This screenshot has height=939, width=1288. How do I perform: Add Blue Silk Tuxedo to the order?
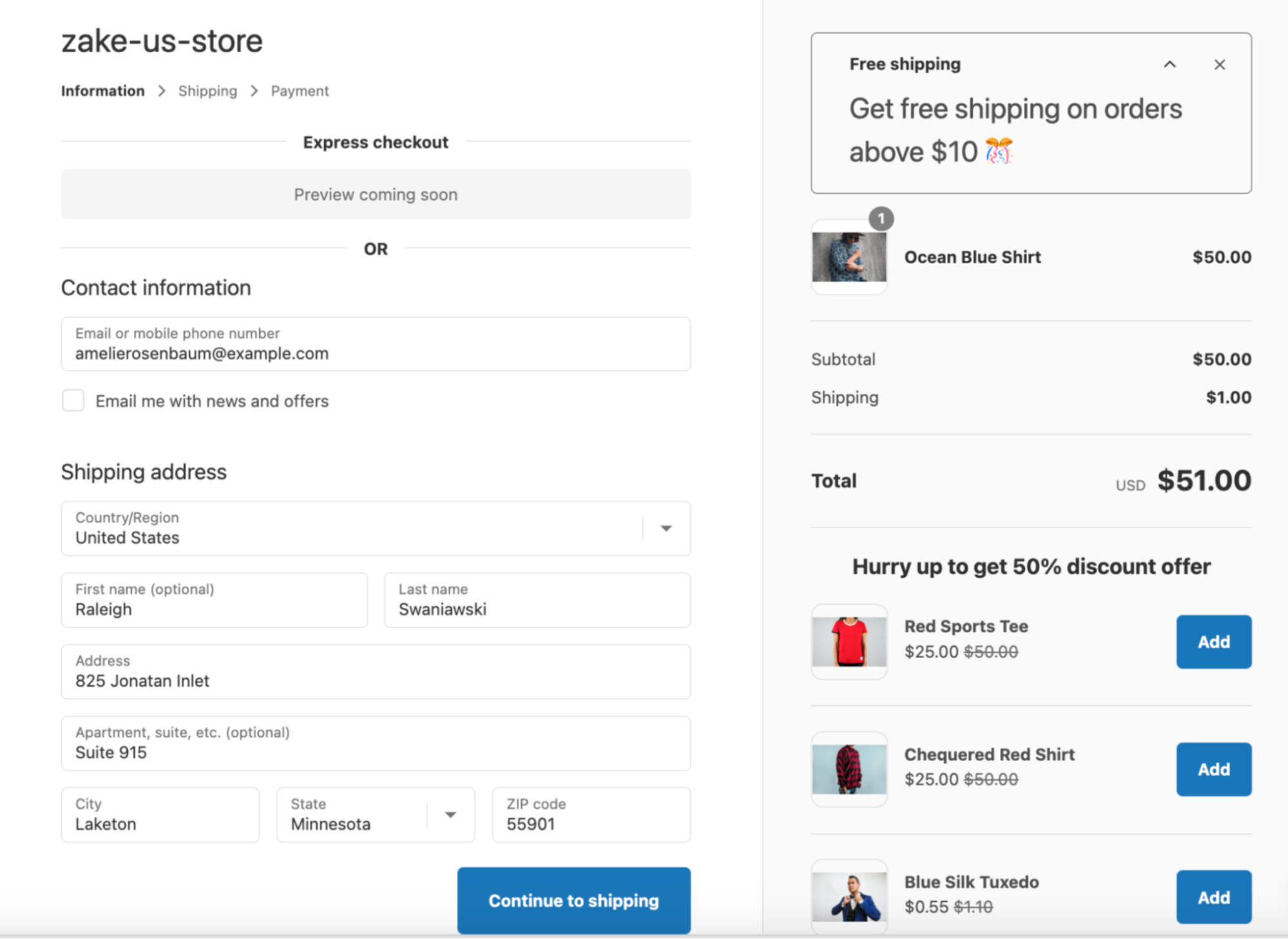point(1213,896)
